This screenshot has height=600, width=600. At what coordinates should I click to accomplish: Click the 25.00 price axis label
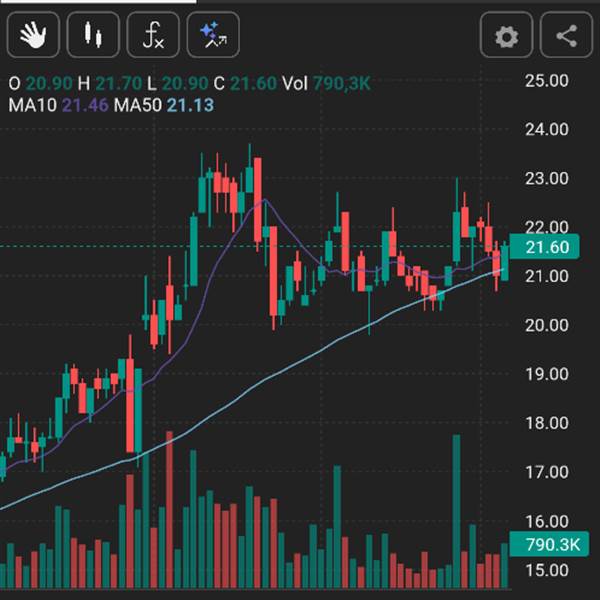pyautogui.click(x=547, y=81)
